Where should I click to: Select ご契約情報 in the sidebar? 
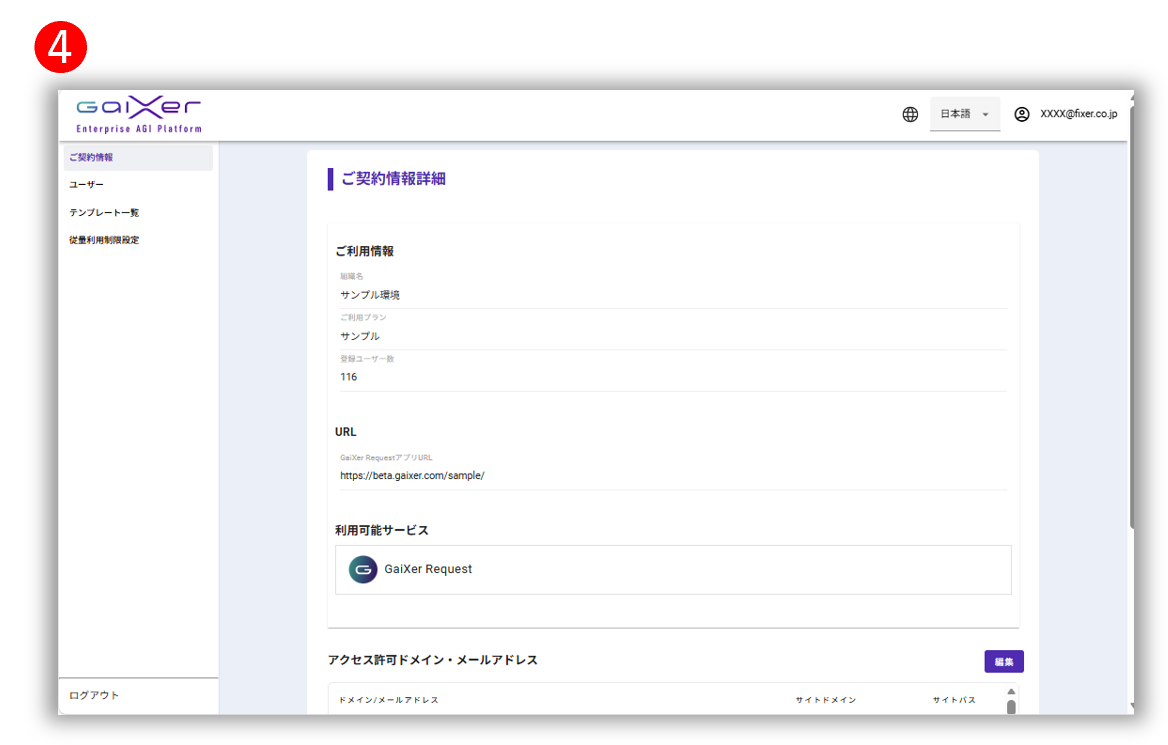click(92, 158)
